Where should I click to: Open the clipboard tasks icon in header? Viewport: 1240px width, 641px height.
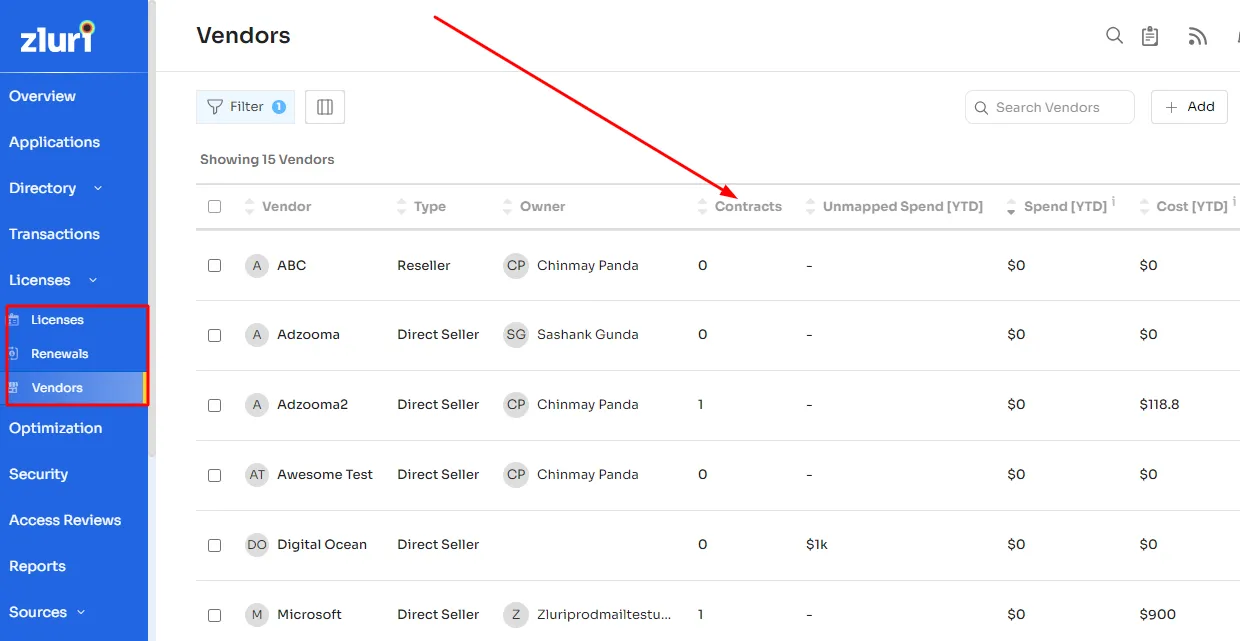click(1150, 36)
